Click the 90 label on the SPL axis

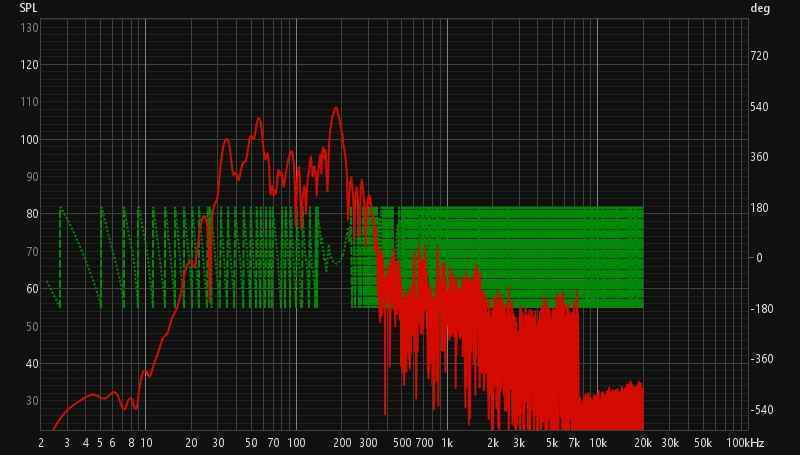point(32,177)
